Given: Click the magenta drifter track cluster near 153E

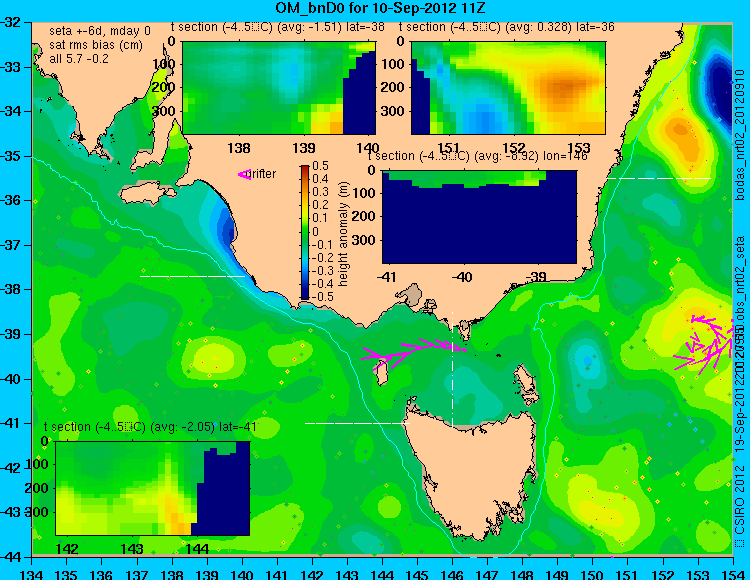Looking at the screenshot, I should pos(704,343).
